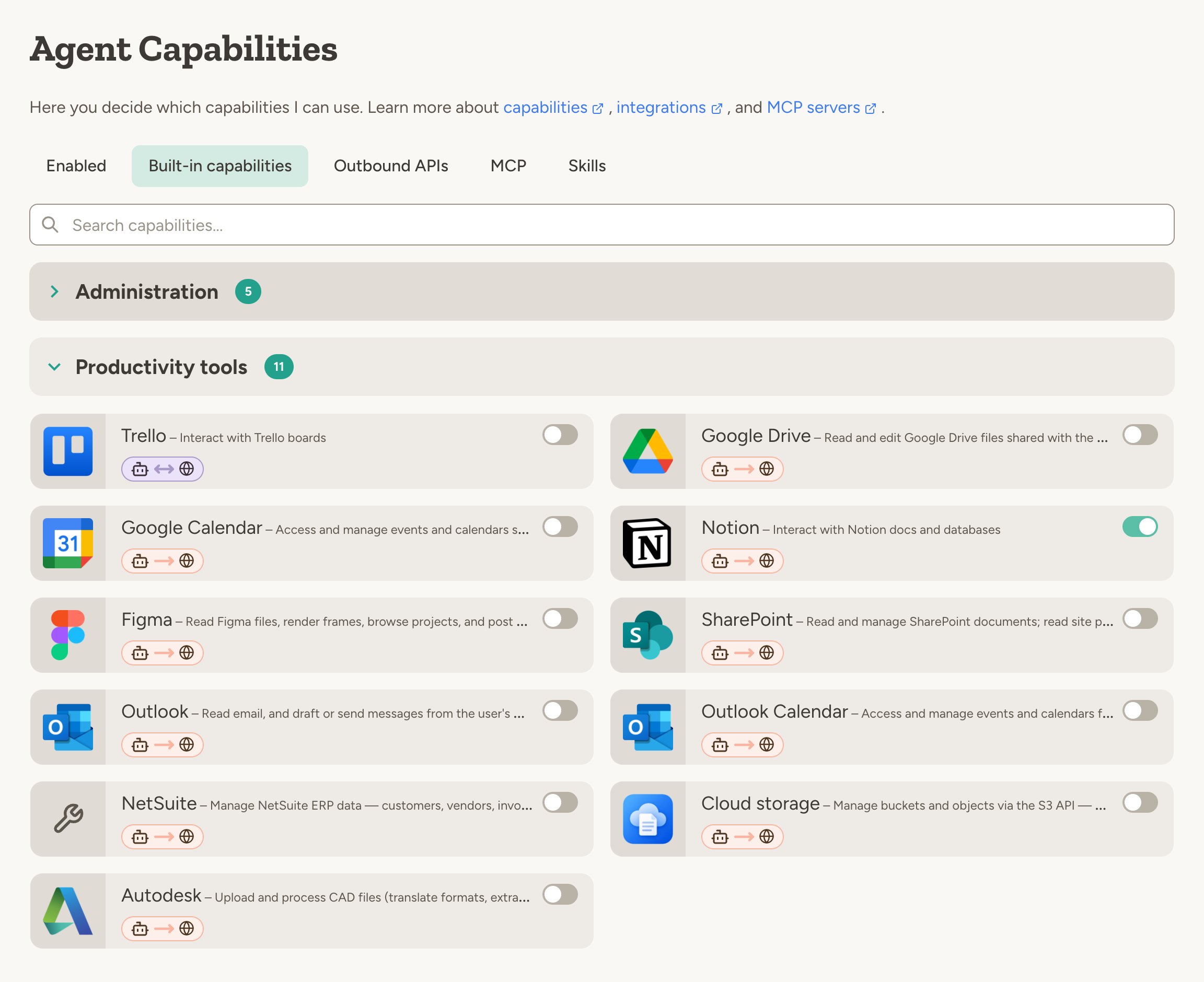Viewport: 1204px width, 982px height.
Task: Click the Outlook mail icon
Action: click(68, 727)
